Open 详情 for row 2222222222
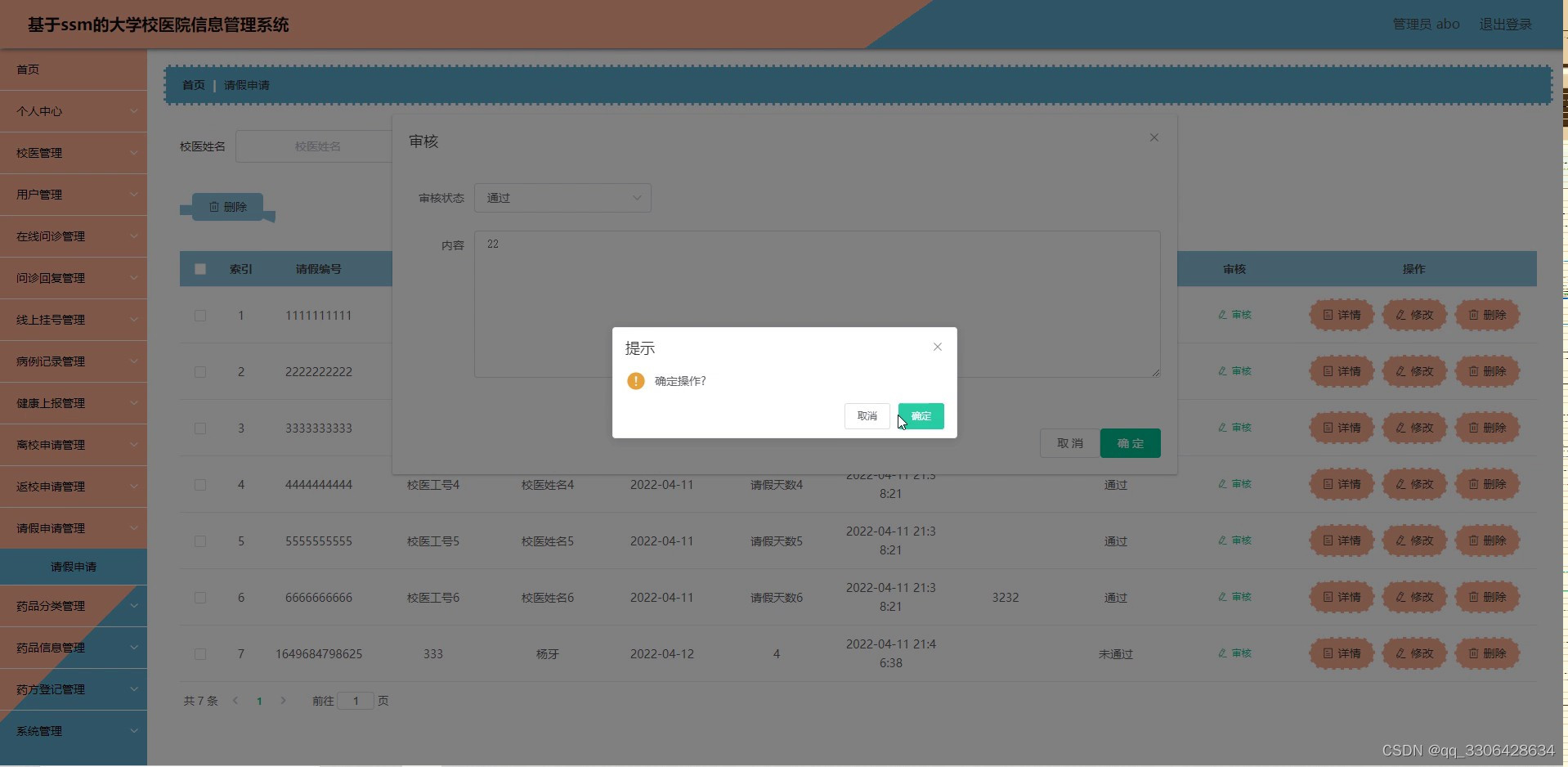 pos(1342,371)
